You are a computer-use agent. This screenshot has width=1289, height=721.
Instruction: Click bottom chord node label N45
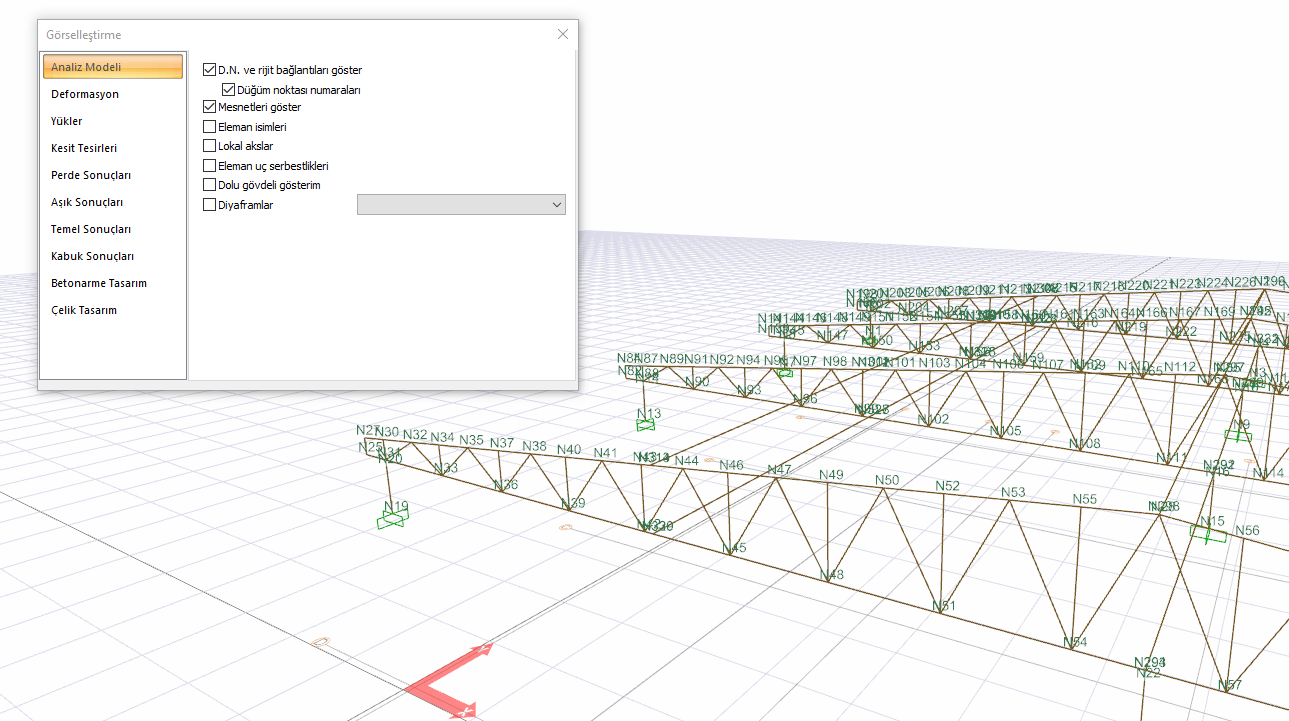pyautogui.click(x=734, y=547)
